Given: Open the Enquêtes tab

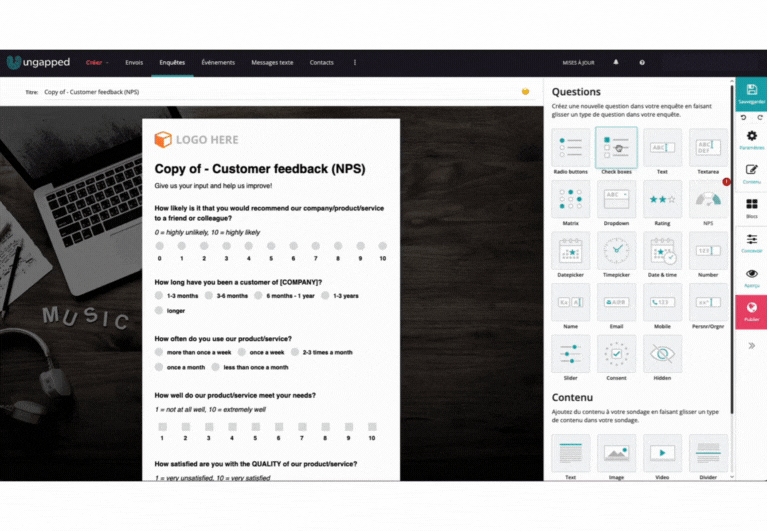Looking at the screenshot, I should [172, 63].
